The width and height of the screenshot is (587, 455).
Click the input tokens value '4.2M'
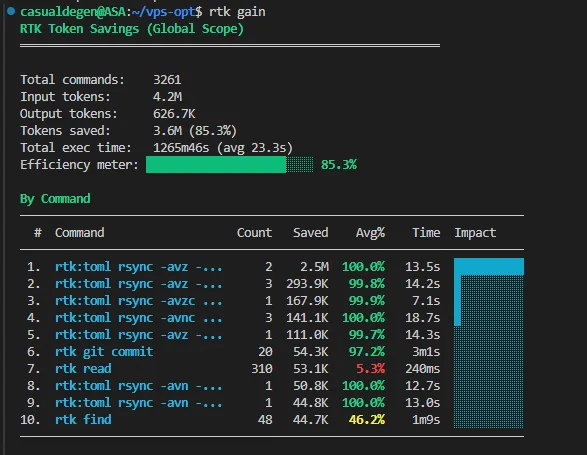click(167, 97)
